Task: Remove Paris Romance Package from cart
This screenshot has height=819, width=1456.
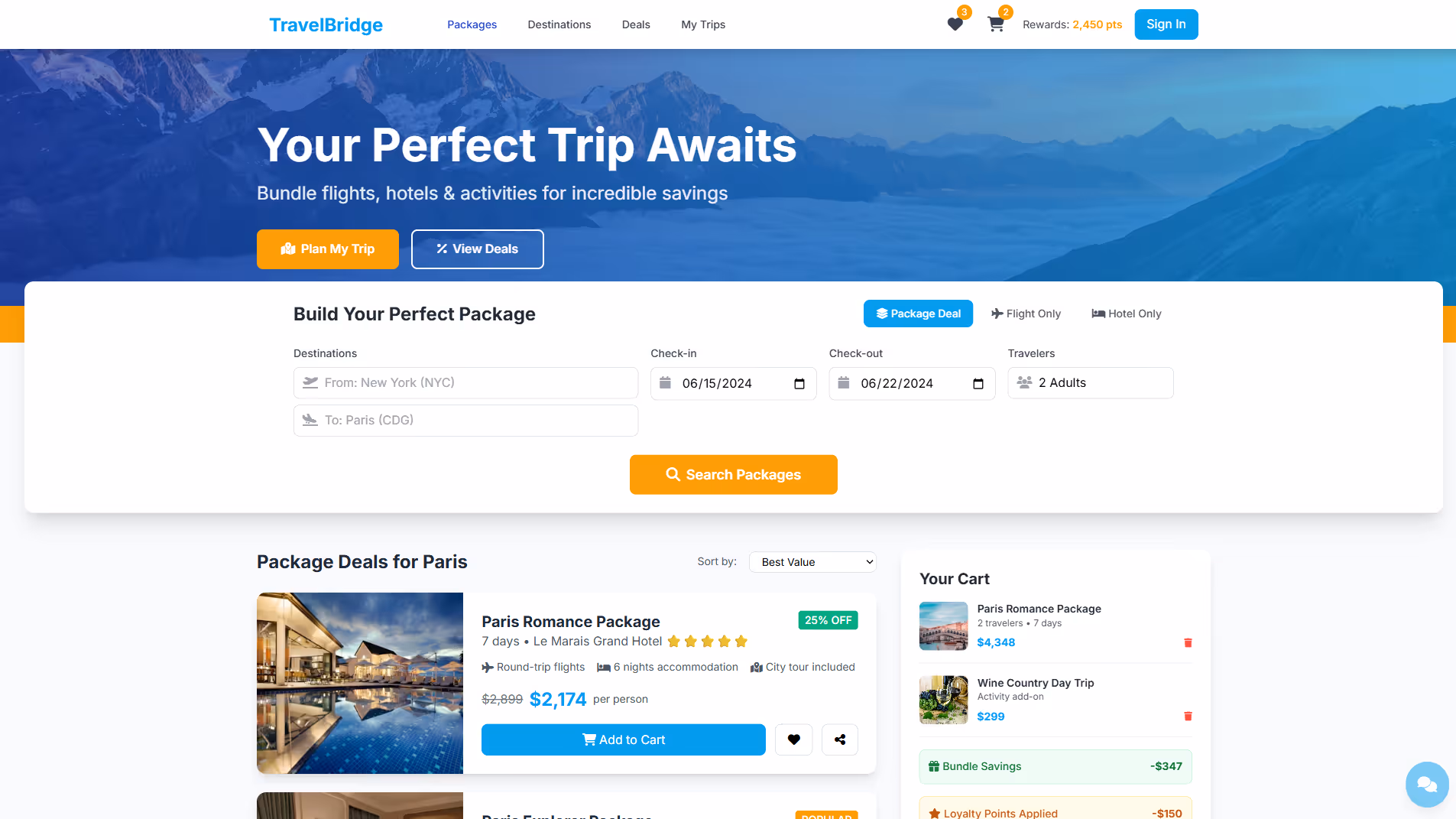Action: pyautogui.click(x=1188, y=642)
